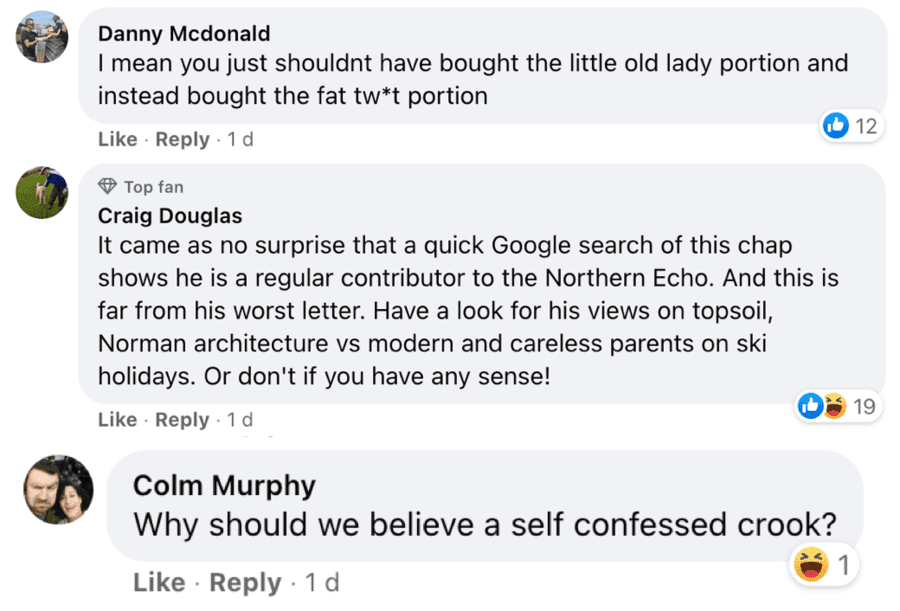Viewport: 900px width, 611px height.
Task: Like Craig Douglas's comment
Action: click(x=117, y=420)
